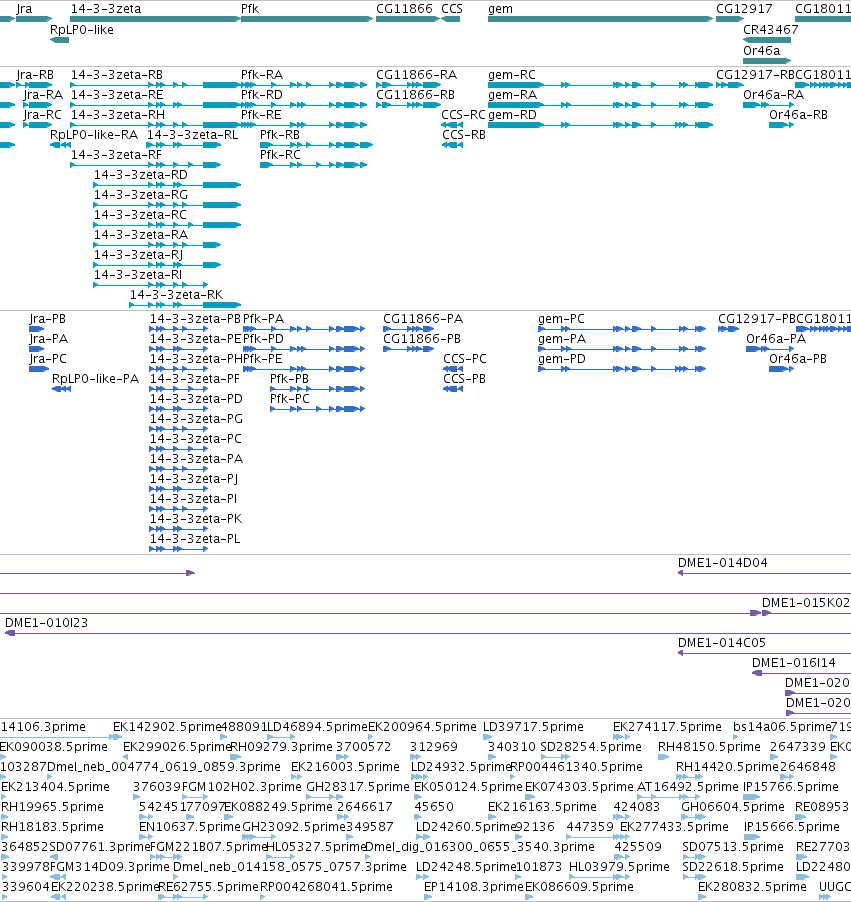Viewport: 851px width, 902px height.
Task: Select the EK200964.5prime EST label
Action: pyautogui.click(x=422, y=727)
